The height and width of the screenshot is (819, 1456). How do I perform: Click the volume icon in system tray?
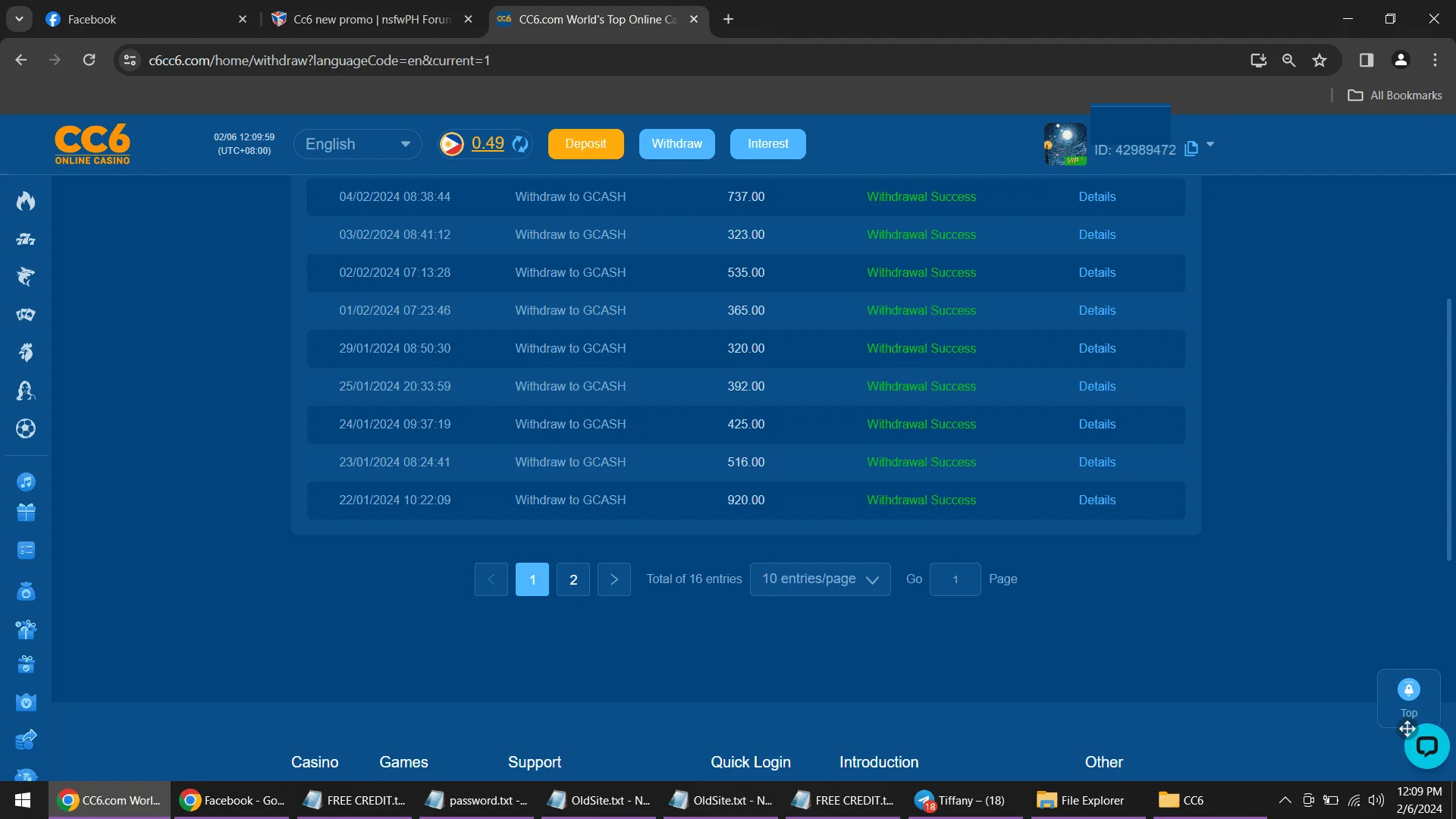click(x=1376, y=800)
